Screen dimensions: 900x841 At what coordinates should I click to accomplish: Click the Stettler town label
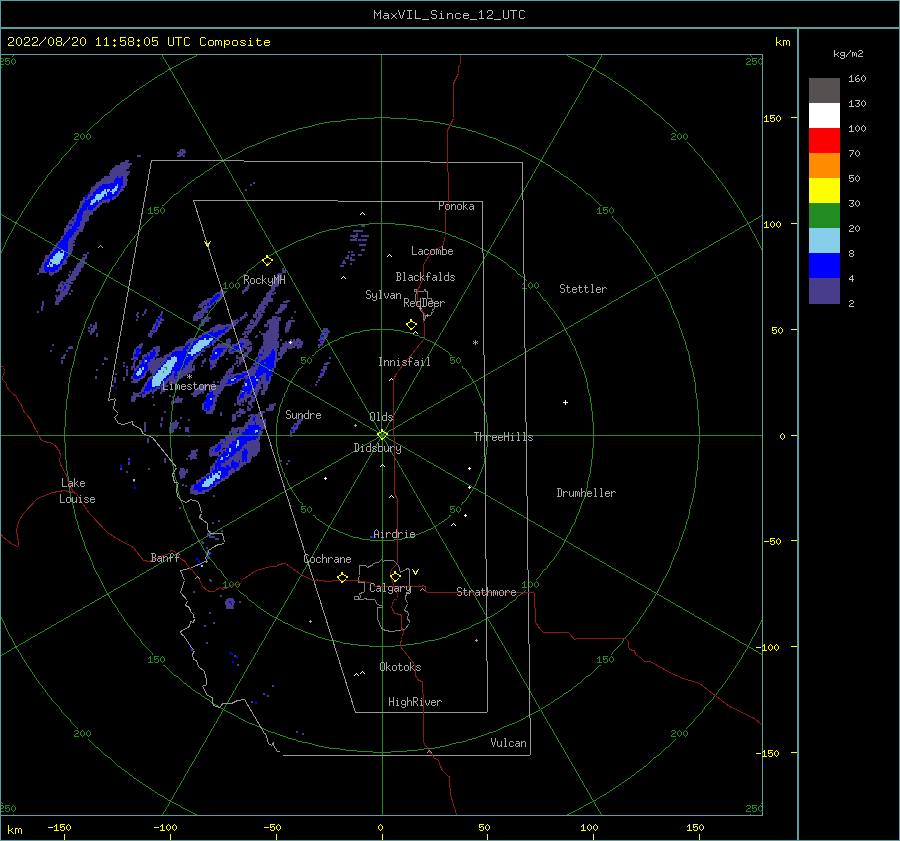click(x=583, y=289)
